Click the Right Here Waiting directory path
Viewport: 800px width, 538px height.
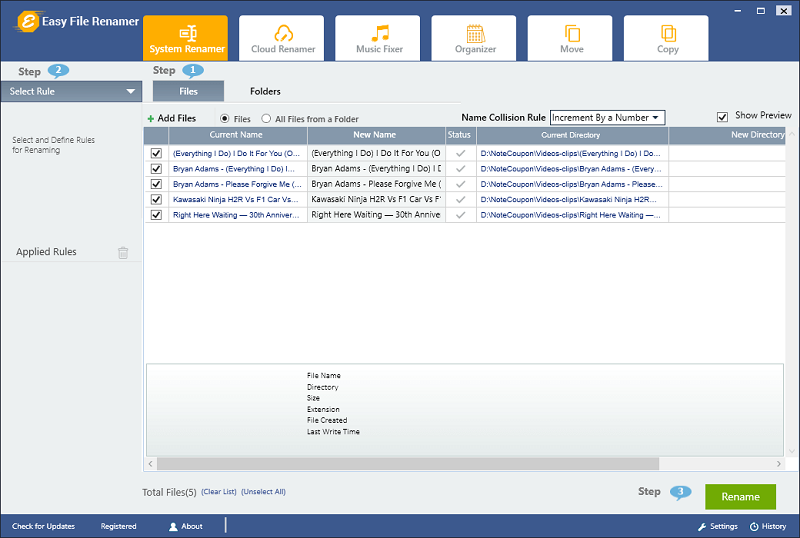click(x=570, y=215)
